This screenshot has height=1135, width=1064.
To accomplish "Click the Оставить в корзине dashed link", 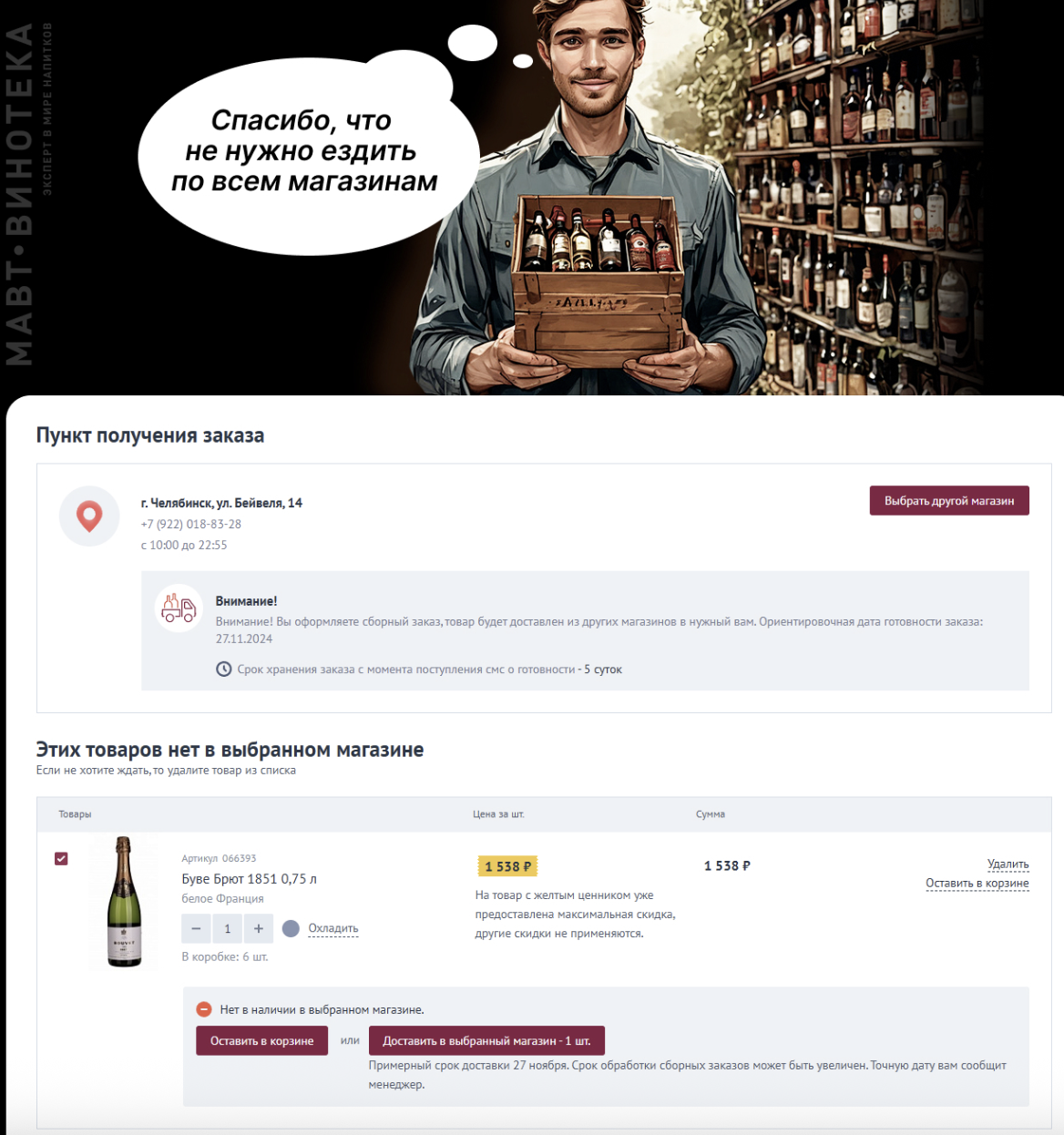I will click(977, 883).
